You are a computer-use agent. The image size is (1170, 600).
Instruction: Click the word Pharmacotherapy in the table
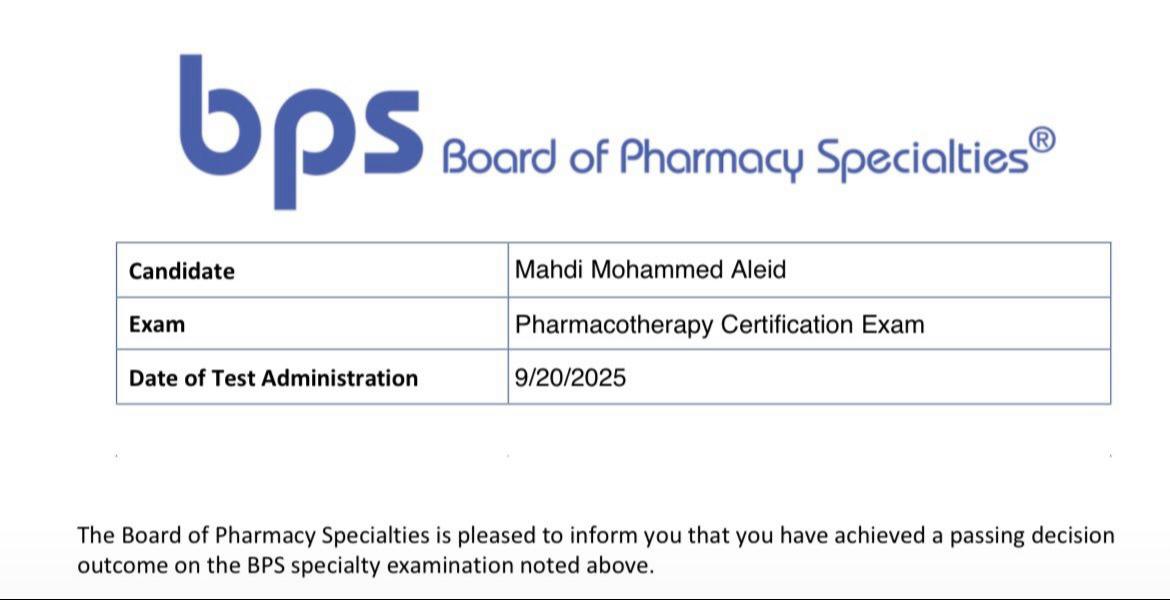[614, 325]
